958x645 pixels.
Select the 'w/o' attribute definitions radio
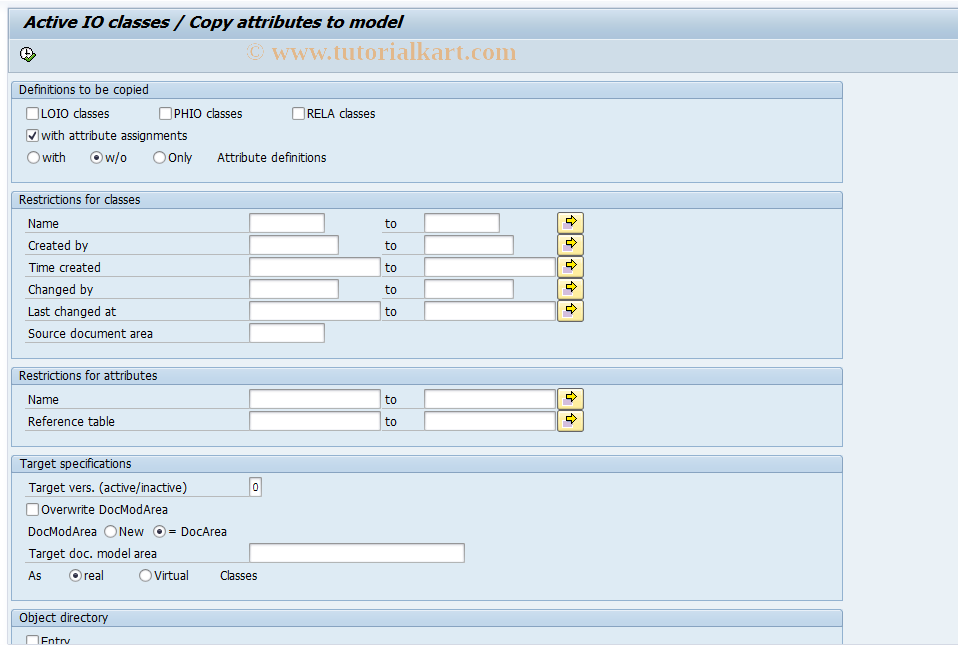point(97,158)
